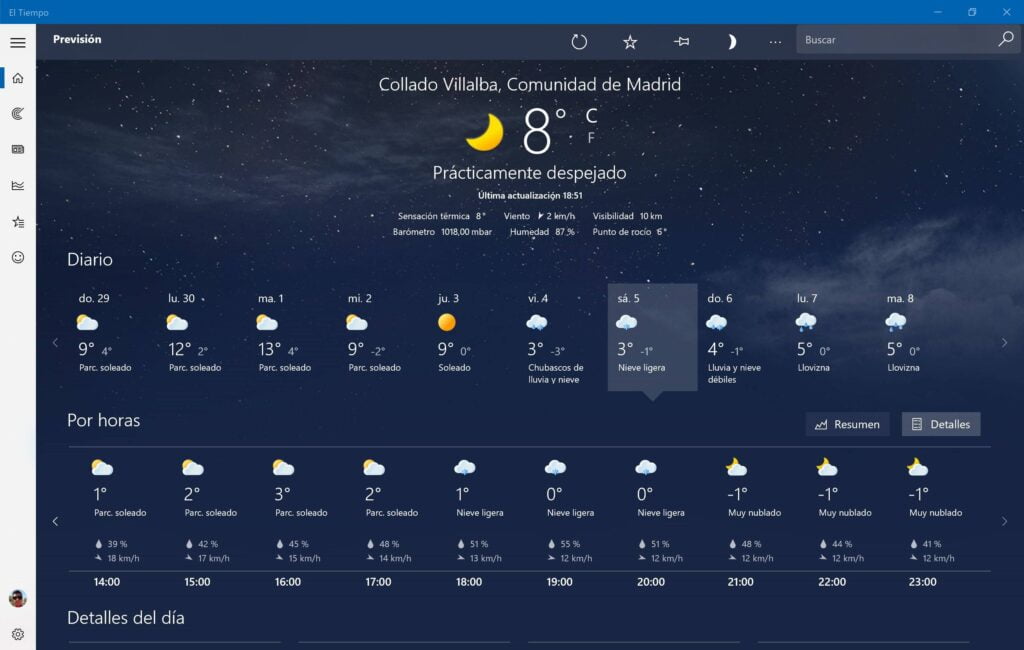
Task: Open historical weather chart icon in sidebar
Action: point(18,185)
